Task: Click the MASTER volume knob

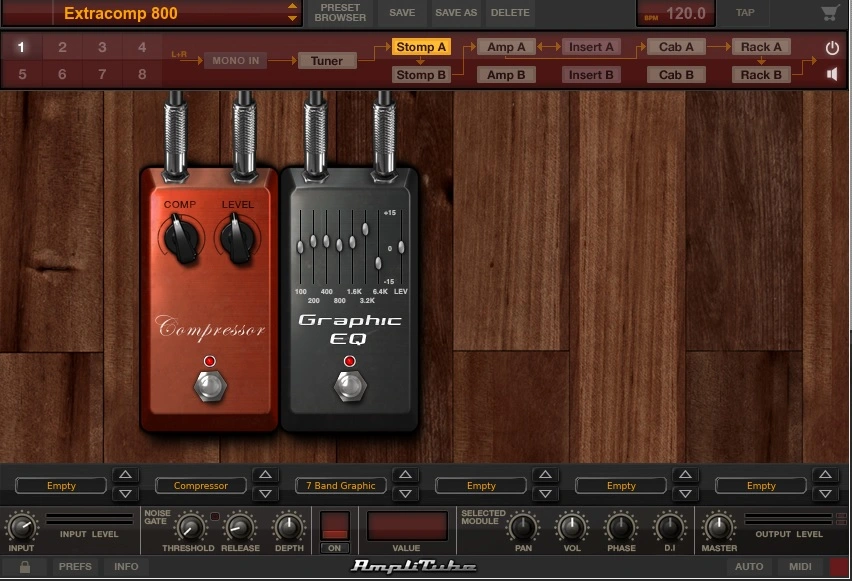Action: [719, 526]
